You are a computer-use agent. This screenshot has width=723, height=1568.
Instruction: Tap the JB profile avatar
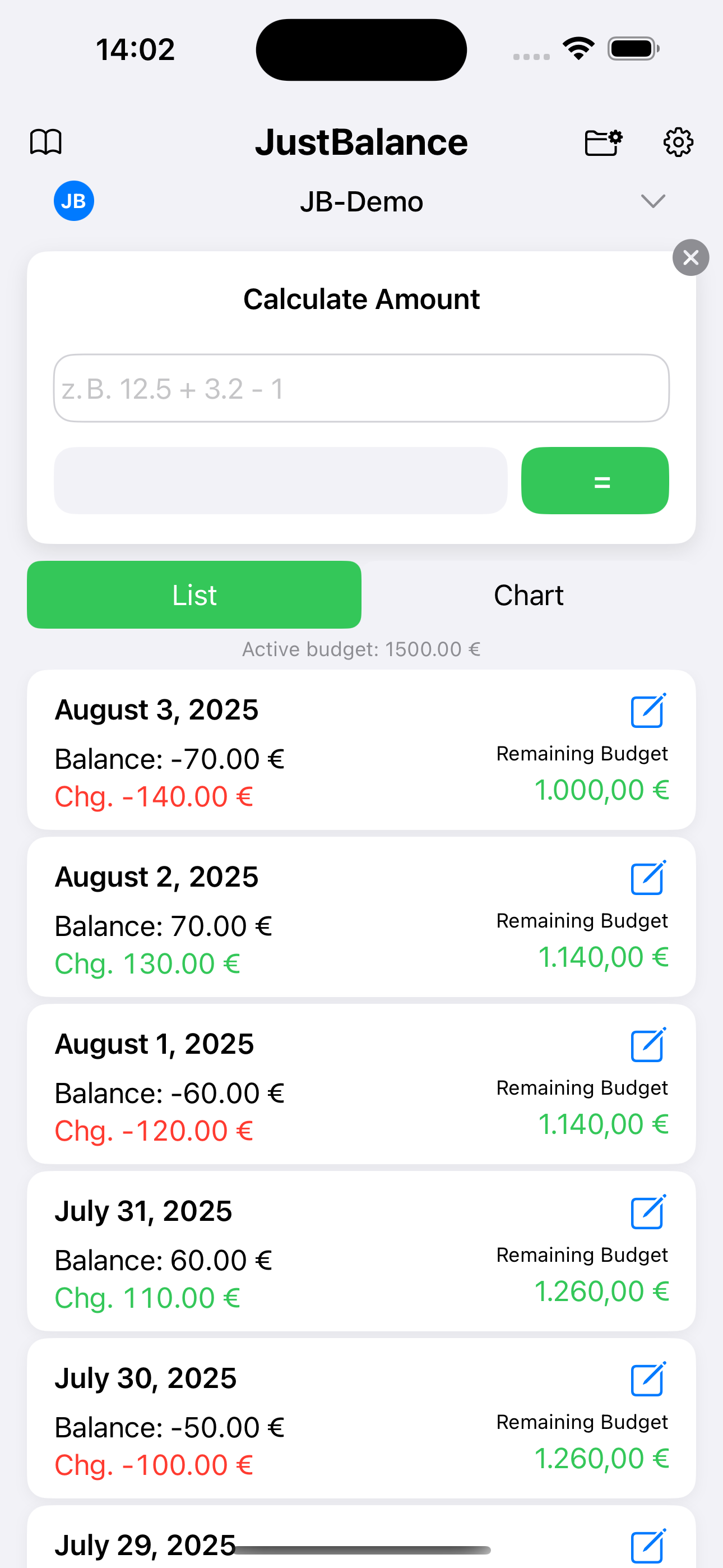73,201
